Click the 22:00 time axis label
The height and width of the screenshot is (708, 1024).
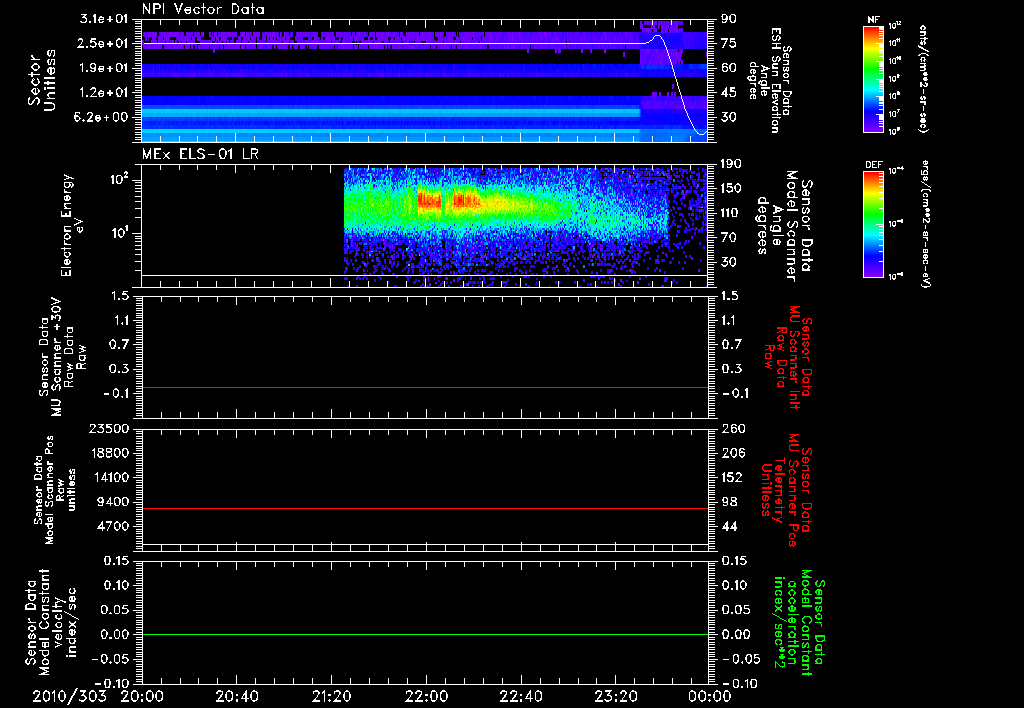(x=426, y=697)
